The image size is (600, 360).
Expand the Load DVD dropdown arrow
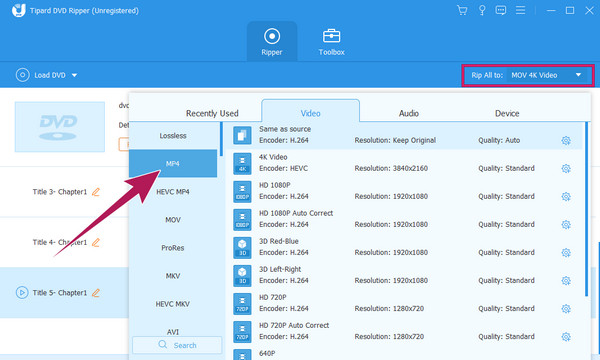pos(74,75)
